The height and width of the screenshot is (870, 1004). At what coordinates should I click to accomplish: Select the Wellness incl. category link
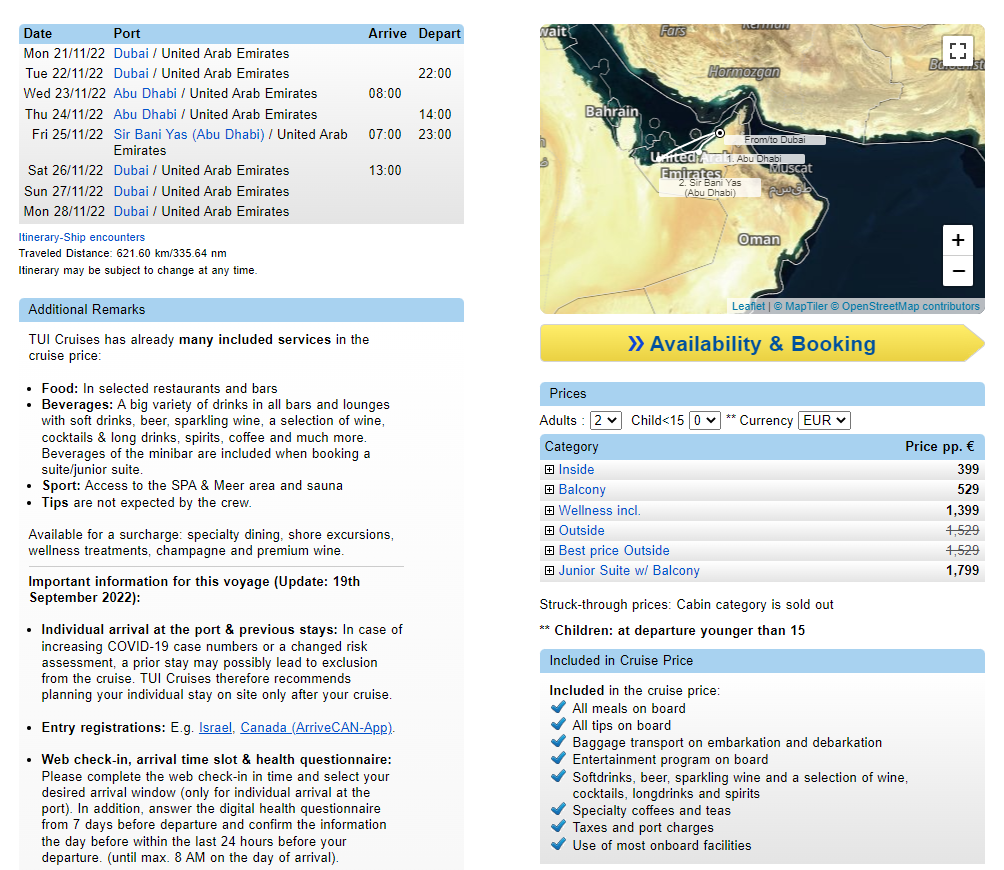[x=599, y=510]
